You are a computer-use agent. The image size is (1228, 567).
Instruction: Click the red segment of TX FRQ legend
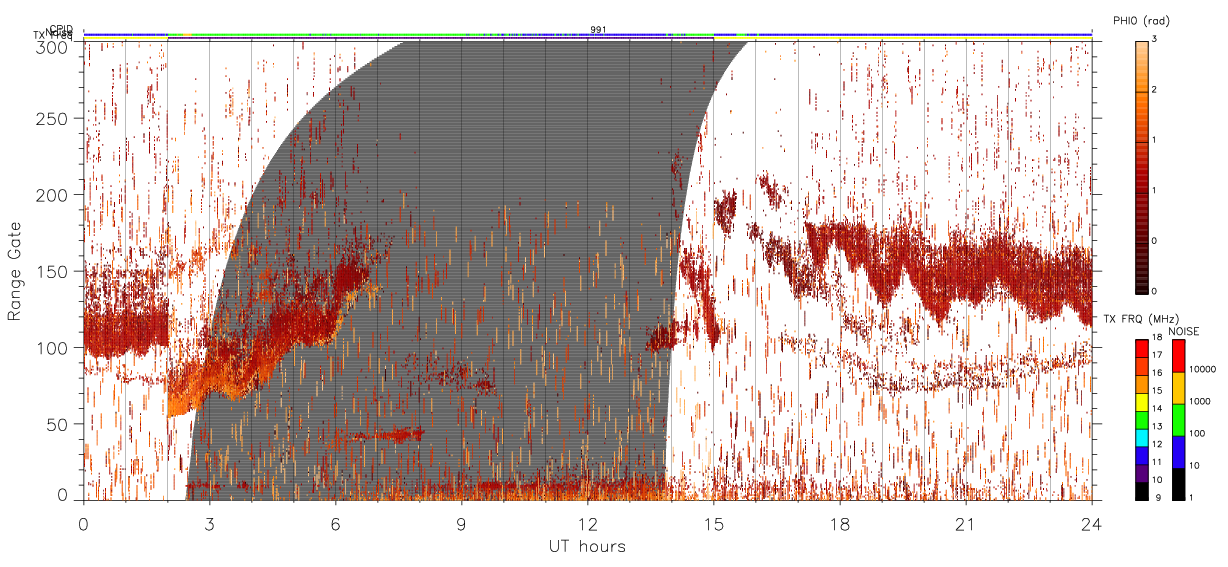pos(1142,349)
